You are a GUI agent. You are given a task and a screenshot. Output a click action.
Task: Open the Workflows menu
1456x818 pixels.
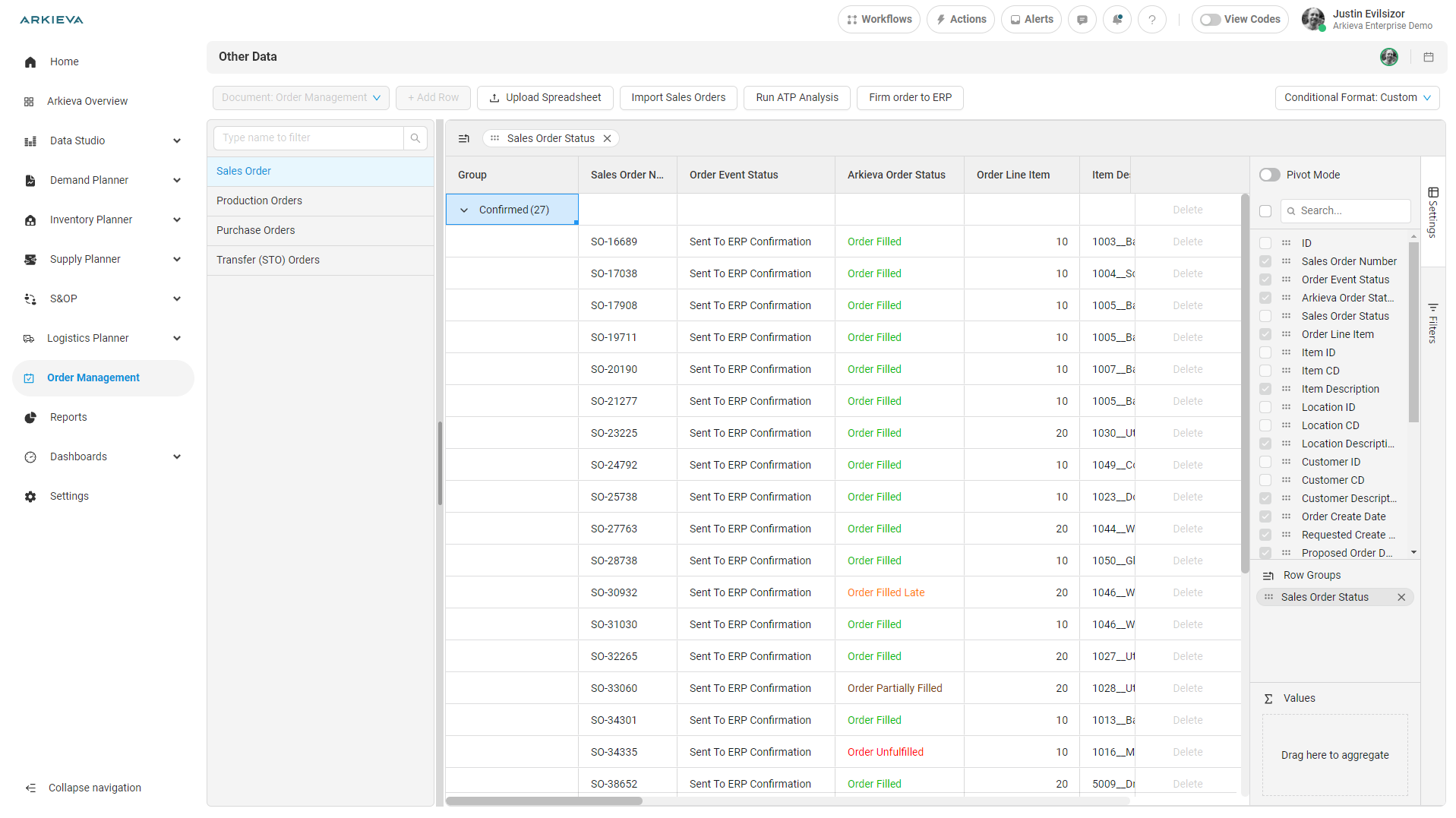pyautogui.click(x=878, y=19)
